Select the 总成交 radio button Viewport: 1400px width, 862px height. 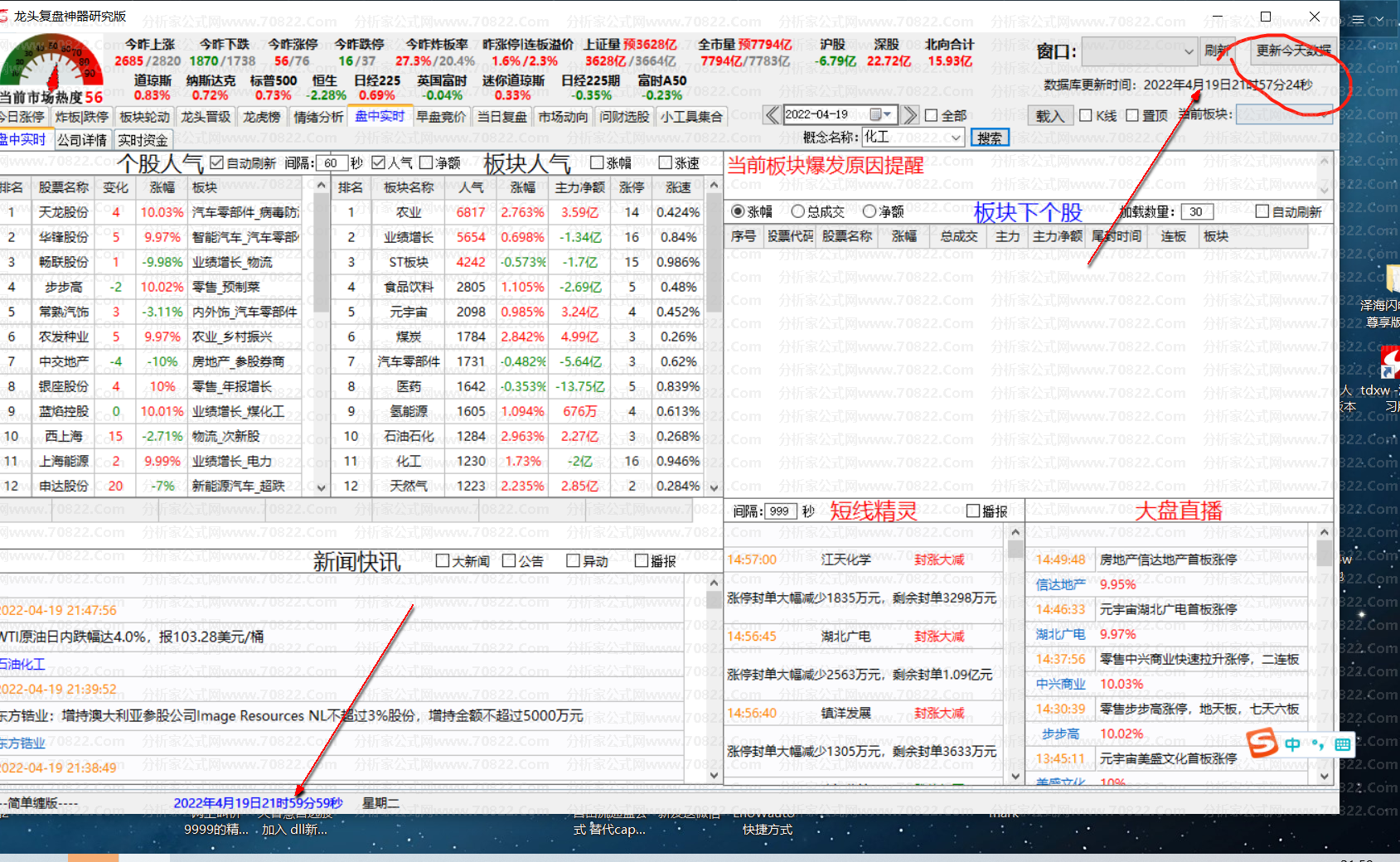798,211
